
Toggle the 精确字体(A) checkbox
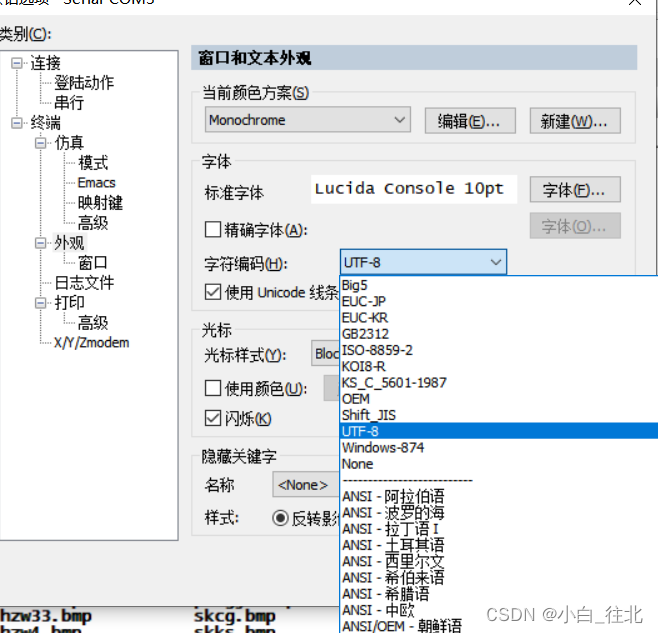coord(213,230)
